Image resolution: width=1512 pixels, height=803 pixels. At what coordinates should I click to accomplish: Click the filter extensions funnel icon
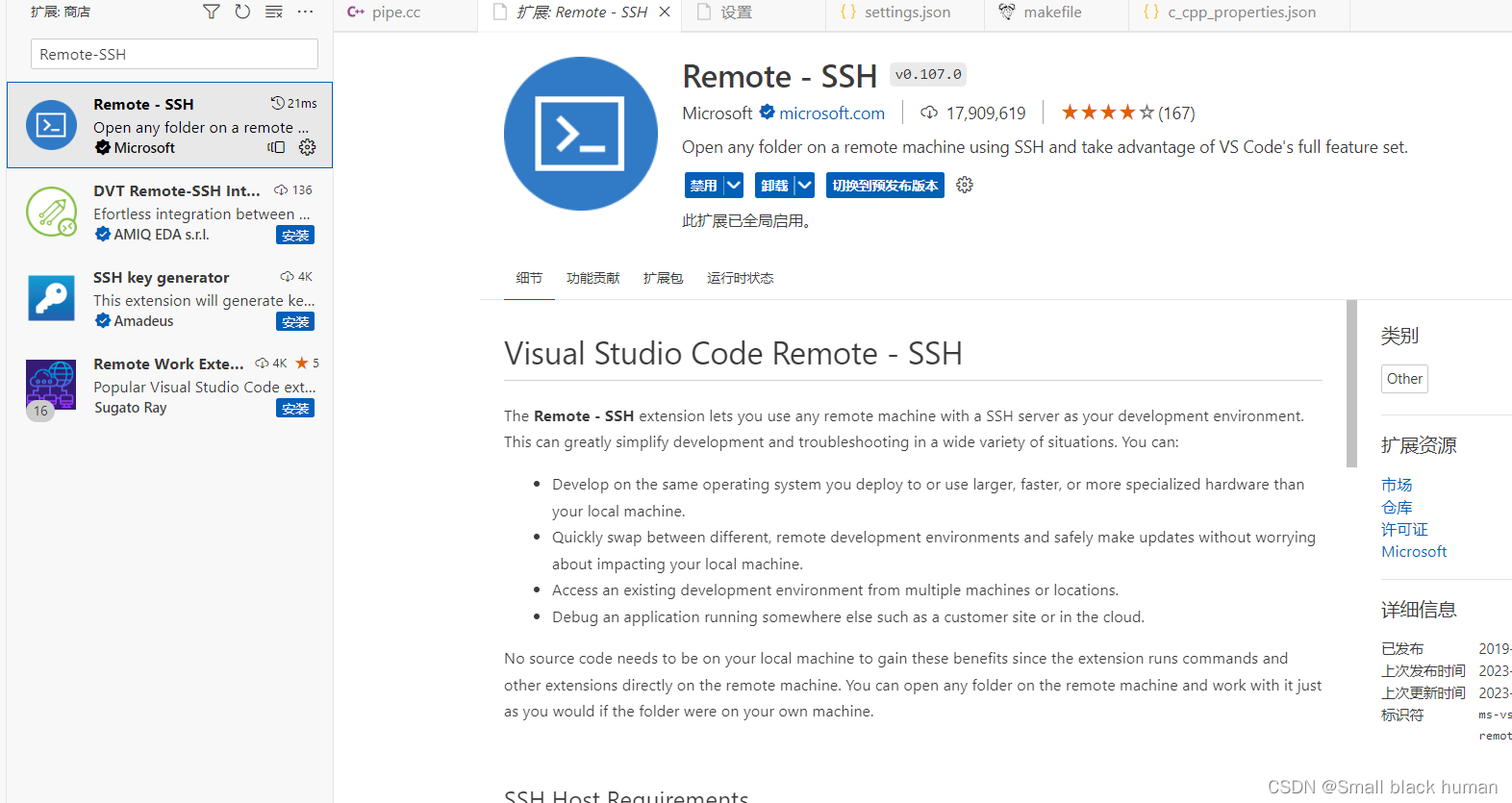pyautogui.click(x=211, y=12)
